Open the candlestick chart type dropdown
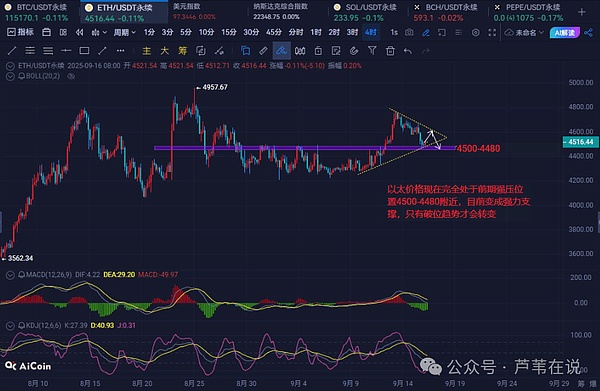 (x=99, y=33)
